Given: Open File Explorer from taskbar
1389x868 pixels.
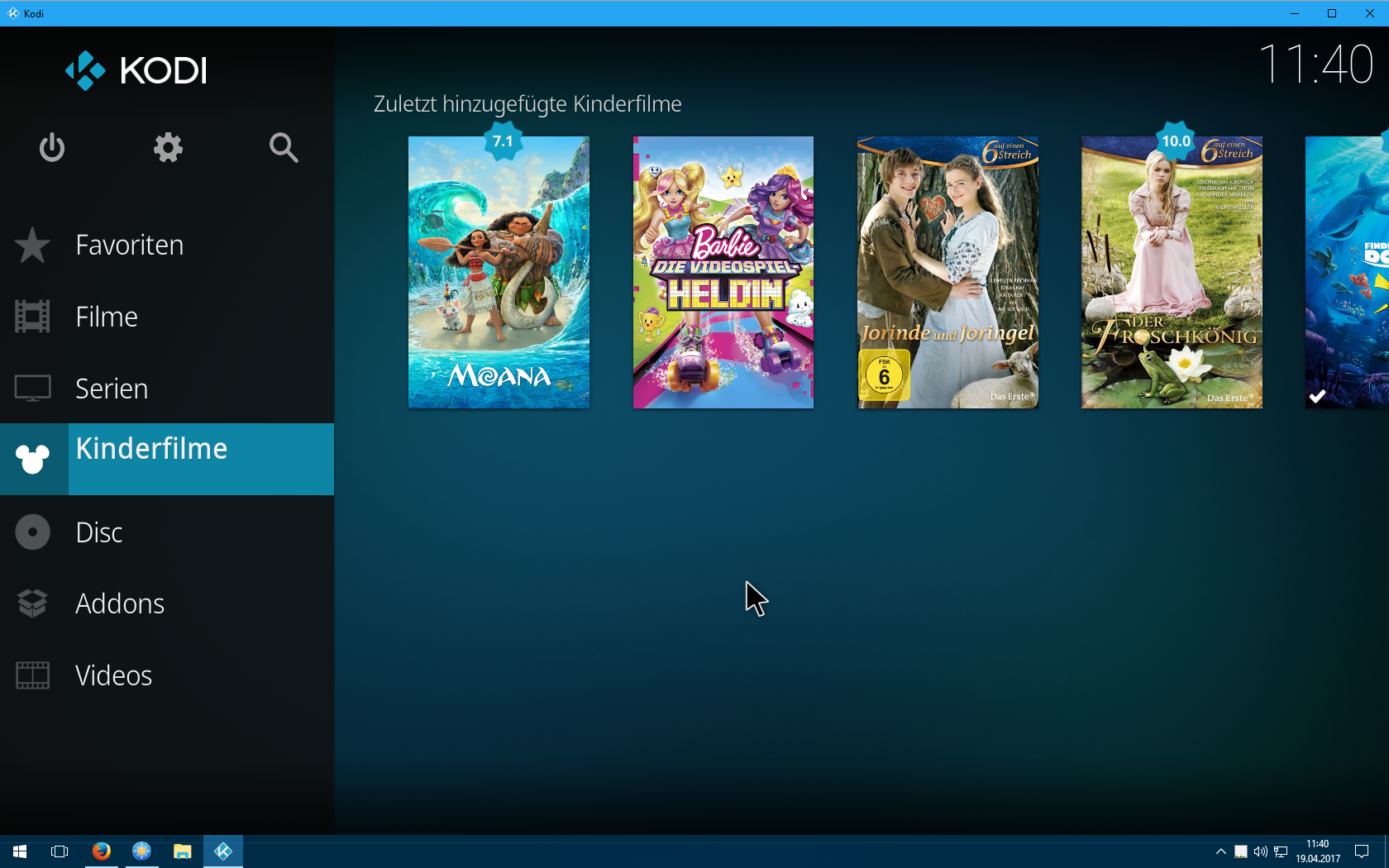Looking at the screenshot, I should [183, 851].
